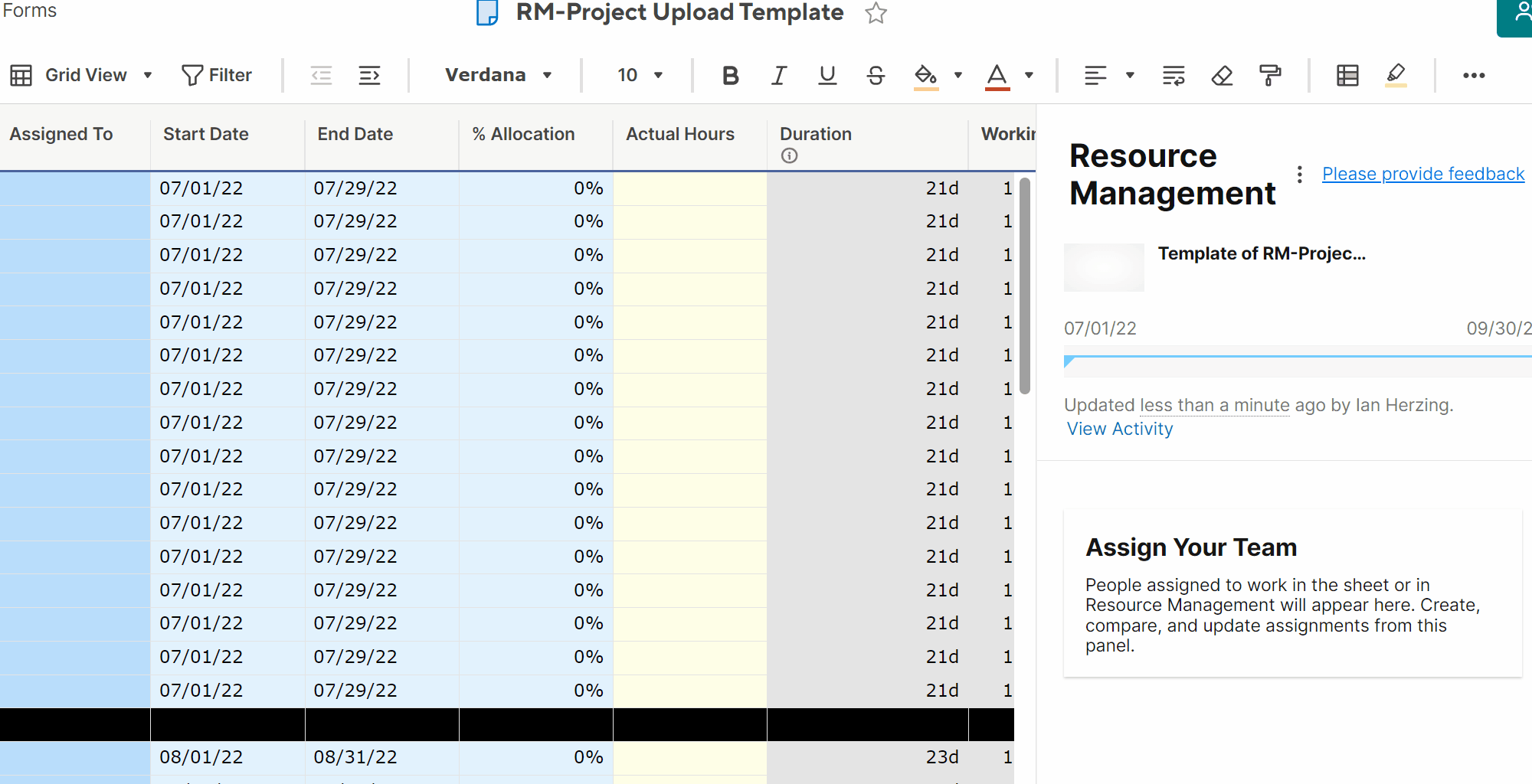The height and width of the screenshot is (784, 1532).
Task: Open Resource Management panel kebab menu
Action: point(1300,175)
